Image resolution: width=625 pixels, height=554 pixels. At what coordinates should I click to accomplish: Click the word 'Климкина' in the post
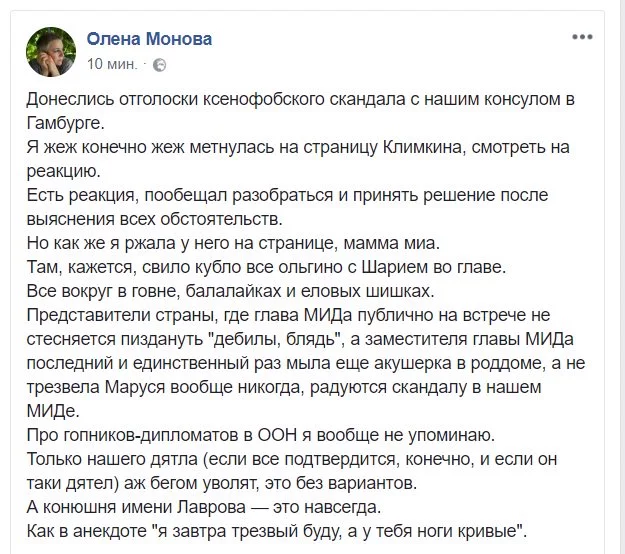pyautogui.click(x=423, y=147)
